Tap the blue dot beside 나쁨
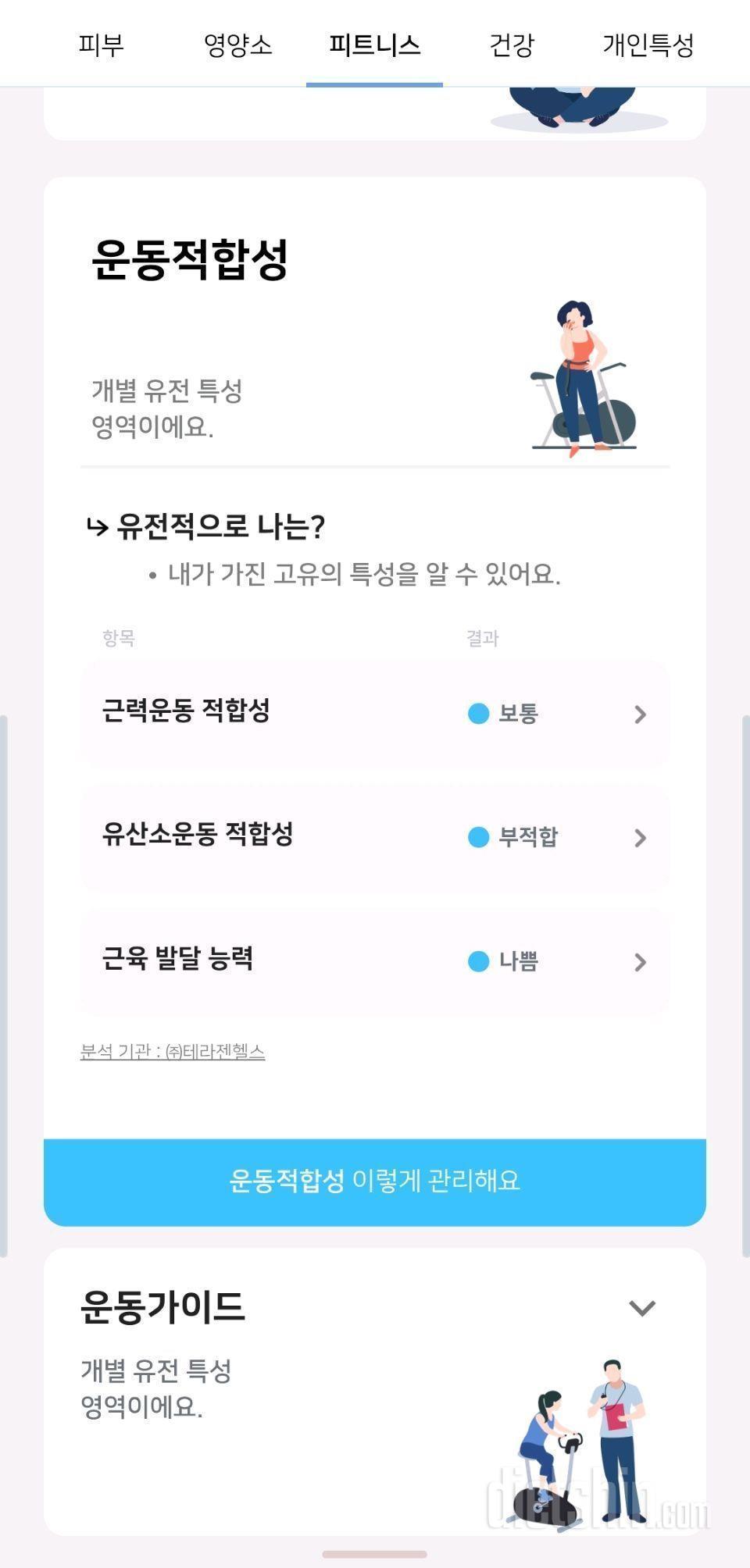The height and width of the screenshot is (1568, 750). click(x=478, y=961)
